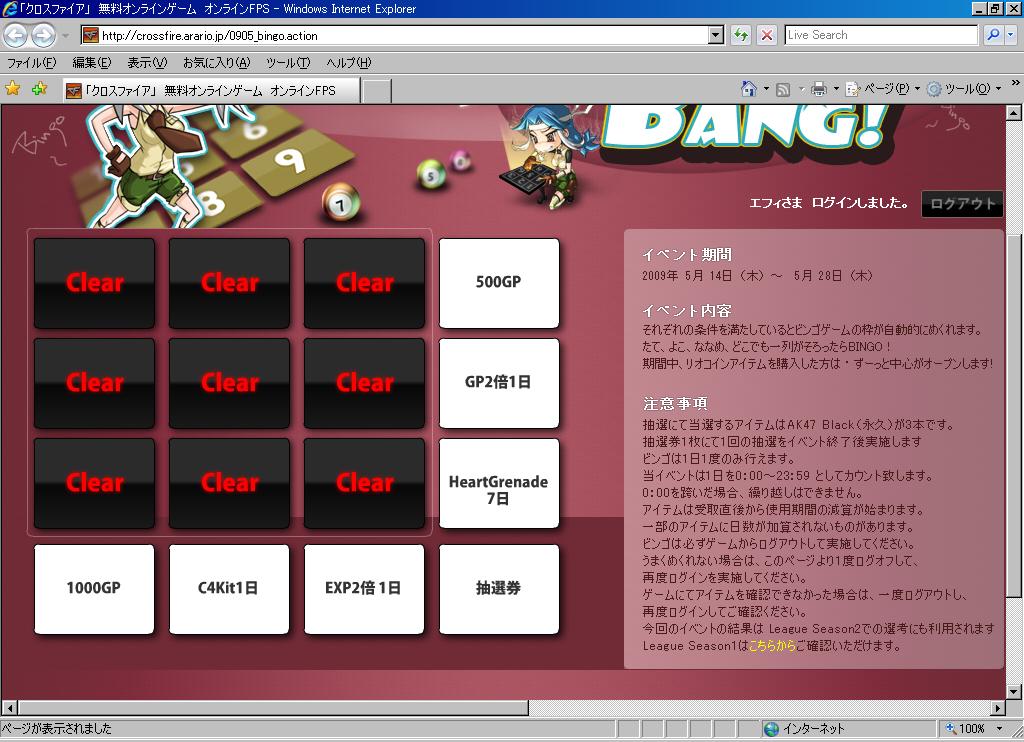Viewport: 1024px width, 742px height.
Task: Click the EXP2倍 1日 prize tile
Action: point(364,589)
